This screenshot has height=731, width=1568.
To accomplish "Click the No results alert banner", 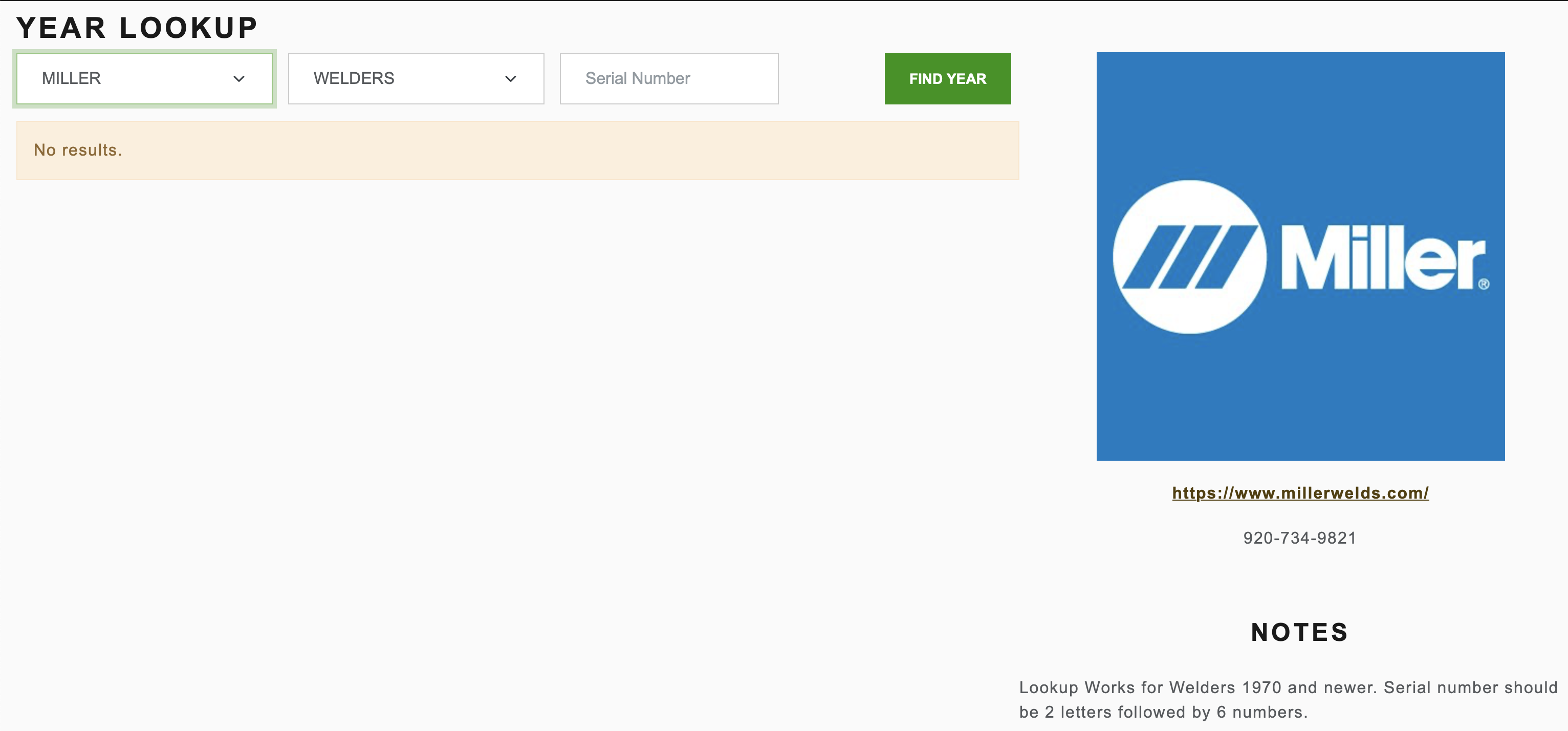I will click(517, 149).
